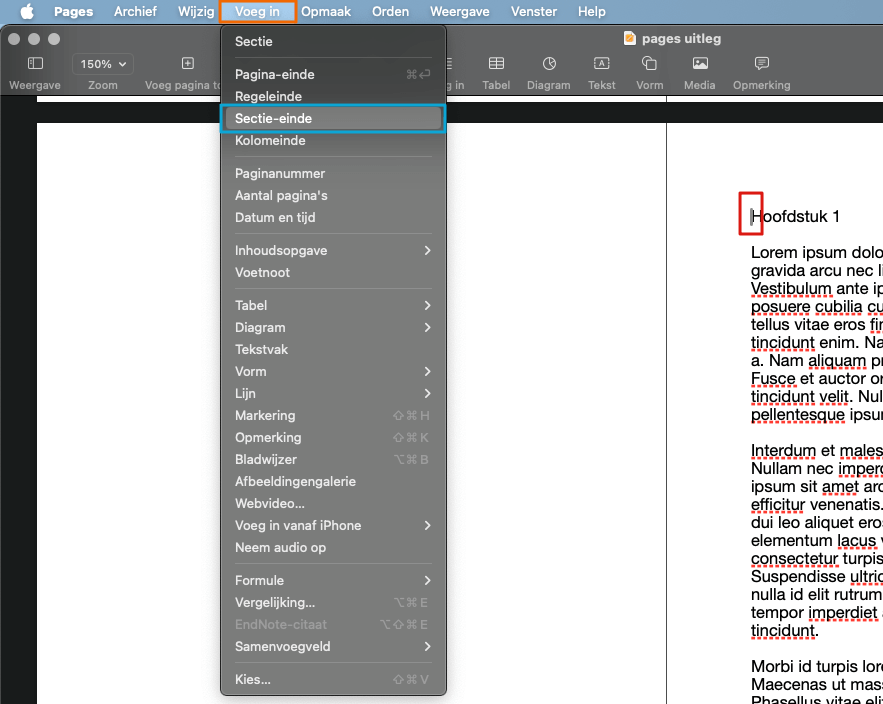This screenshot has width=883, height=704.
Task: Insert a Bladwijzer
Action: point(333,460)
